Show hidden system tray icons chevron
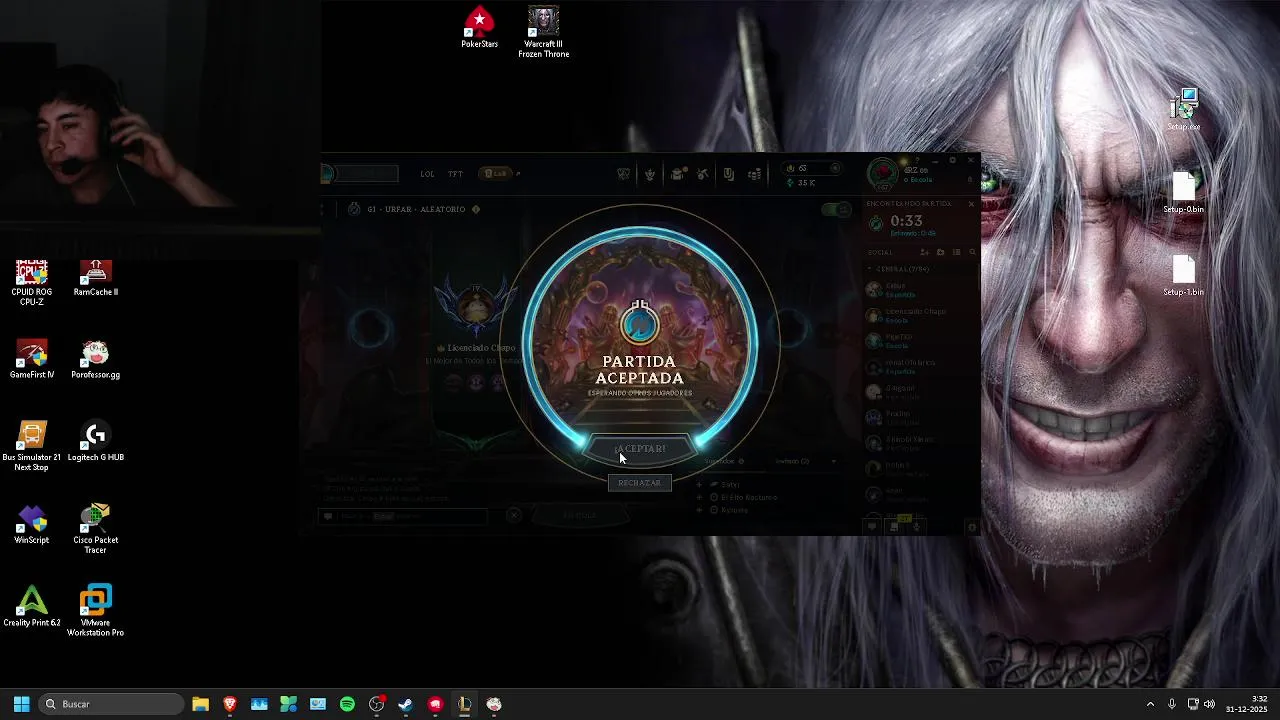Viewport: 1280px width, 720px height. [x=1150, y=704]
